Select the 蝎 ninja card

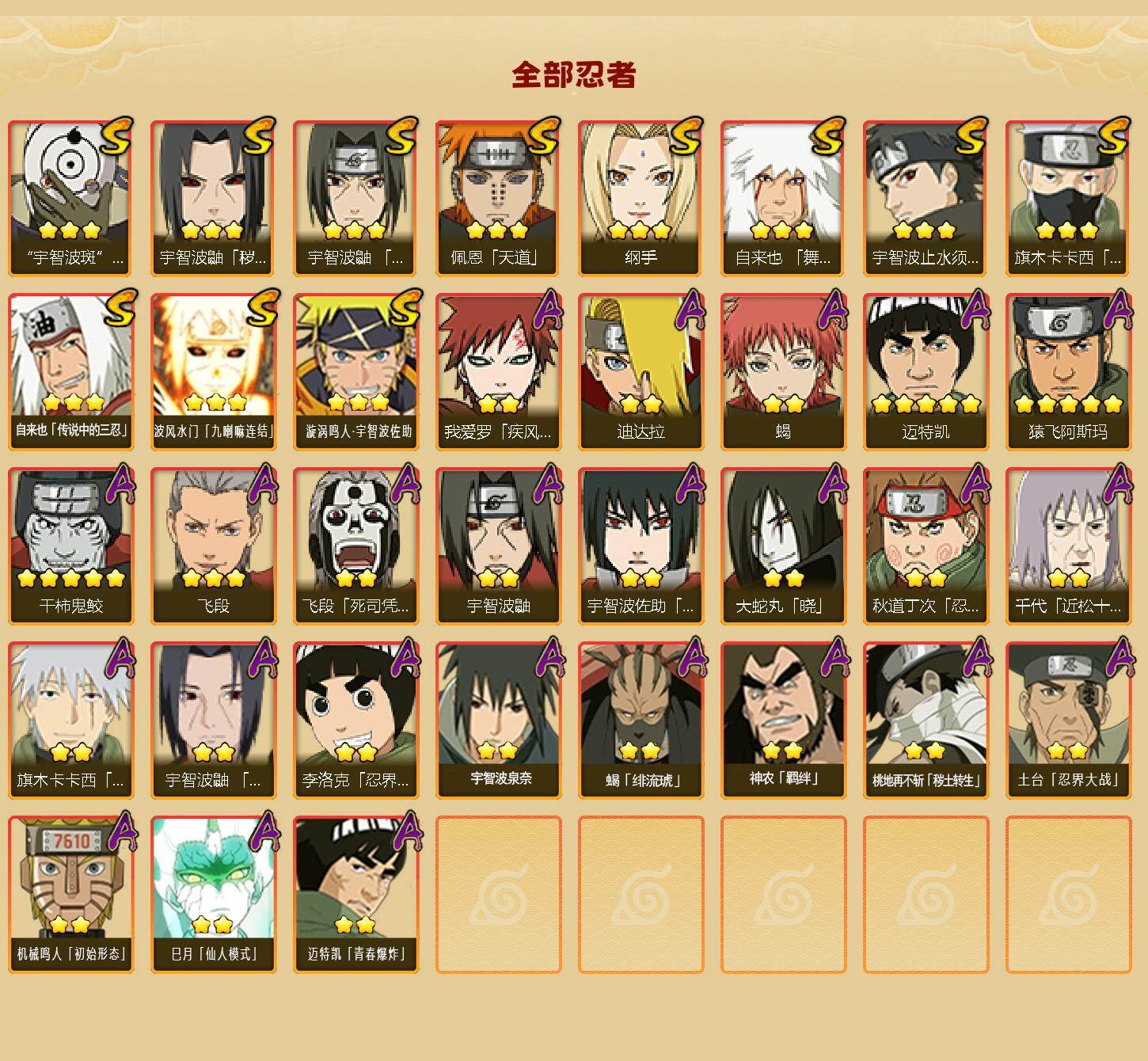pos(783,372)
